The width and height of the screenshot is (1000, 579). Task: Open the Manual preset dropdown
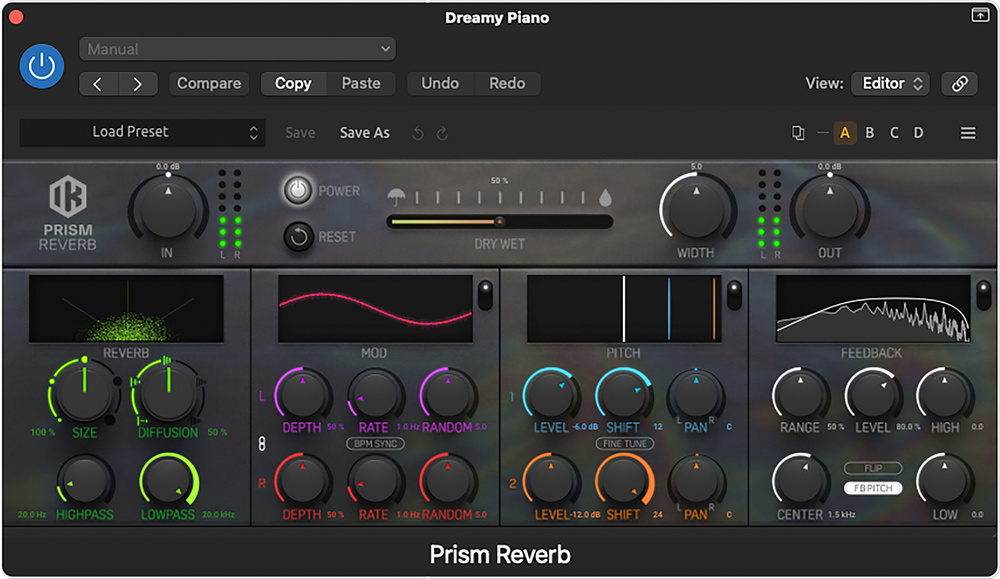coord(237,49)
